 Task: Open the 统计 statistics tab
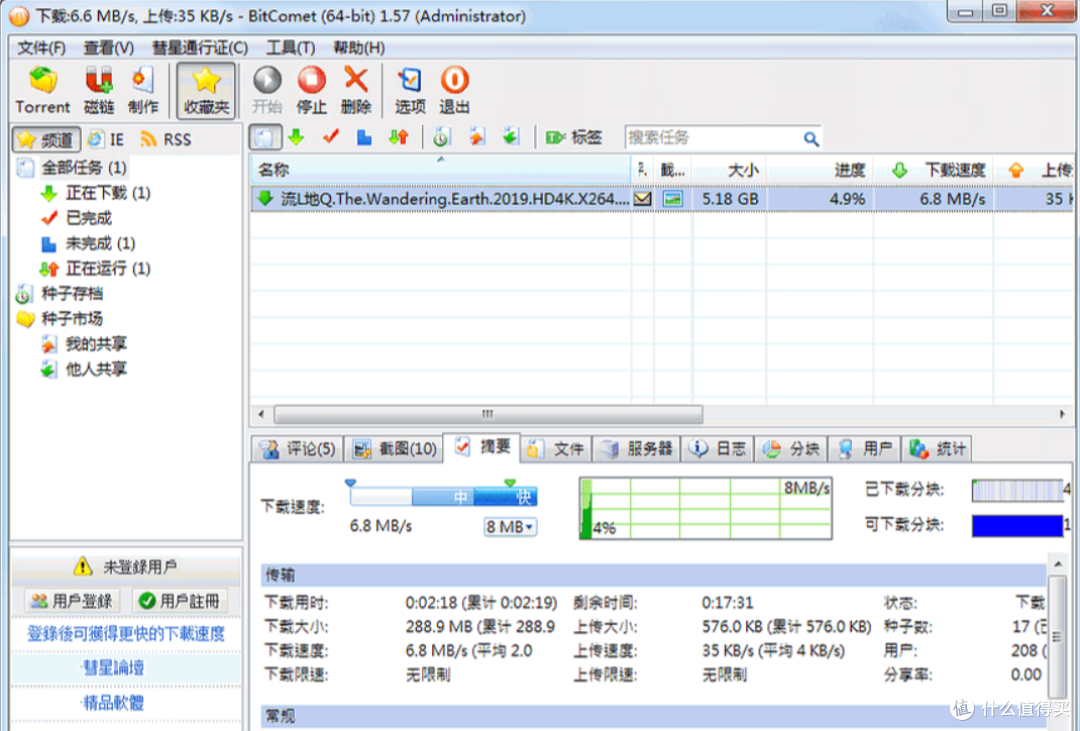click(x=937, y=449)
